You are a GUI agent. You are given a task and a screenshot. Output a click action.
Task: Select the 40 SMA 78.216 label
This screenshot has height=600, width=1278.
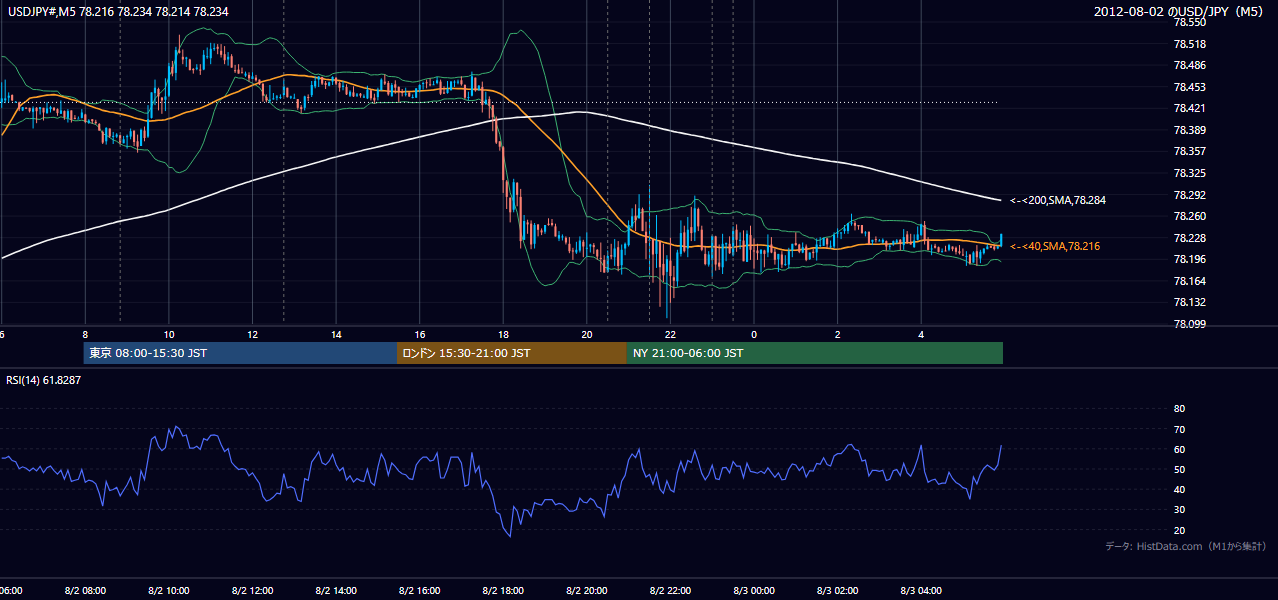coord(1054,246)
